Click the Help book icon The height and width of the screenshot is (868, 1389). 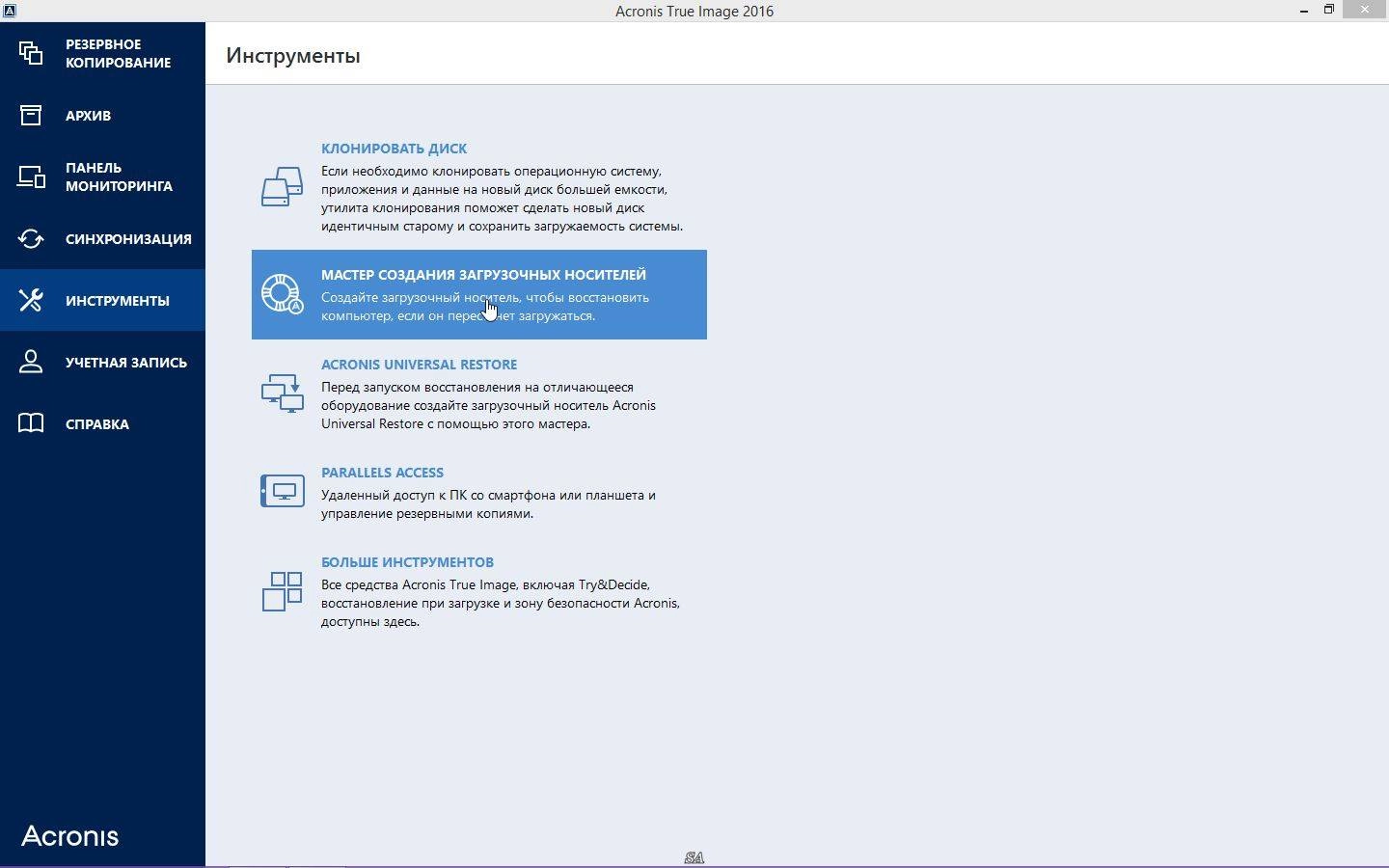[x=31, y=423]
